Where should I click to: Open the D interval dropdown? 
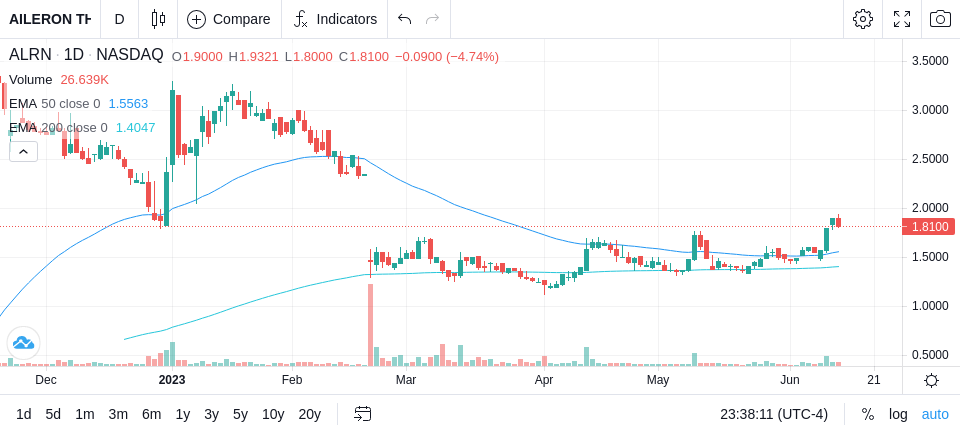click(x=119, y=19)
